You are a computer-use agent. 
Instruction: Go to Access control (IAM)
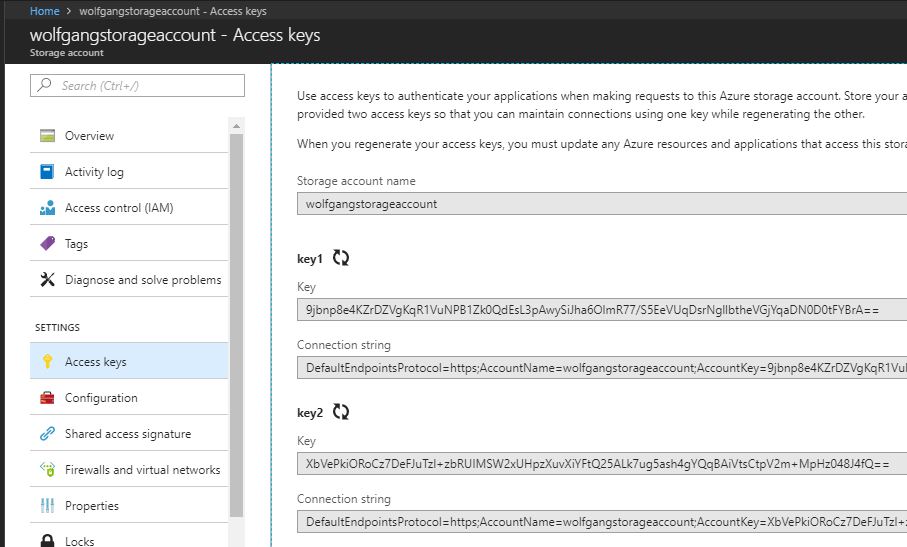(129, 208)
